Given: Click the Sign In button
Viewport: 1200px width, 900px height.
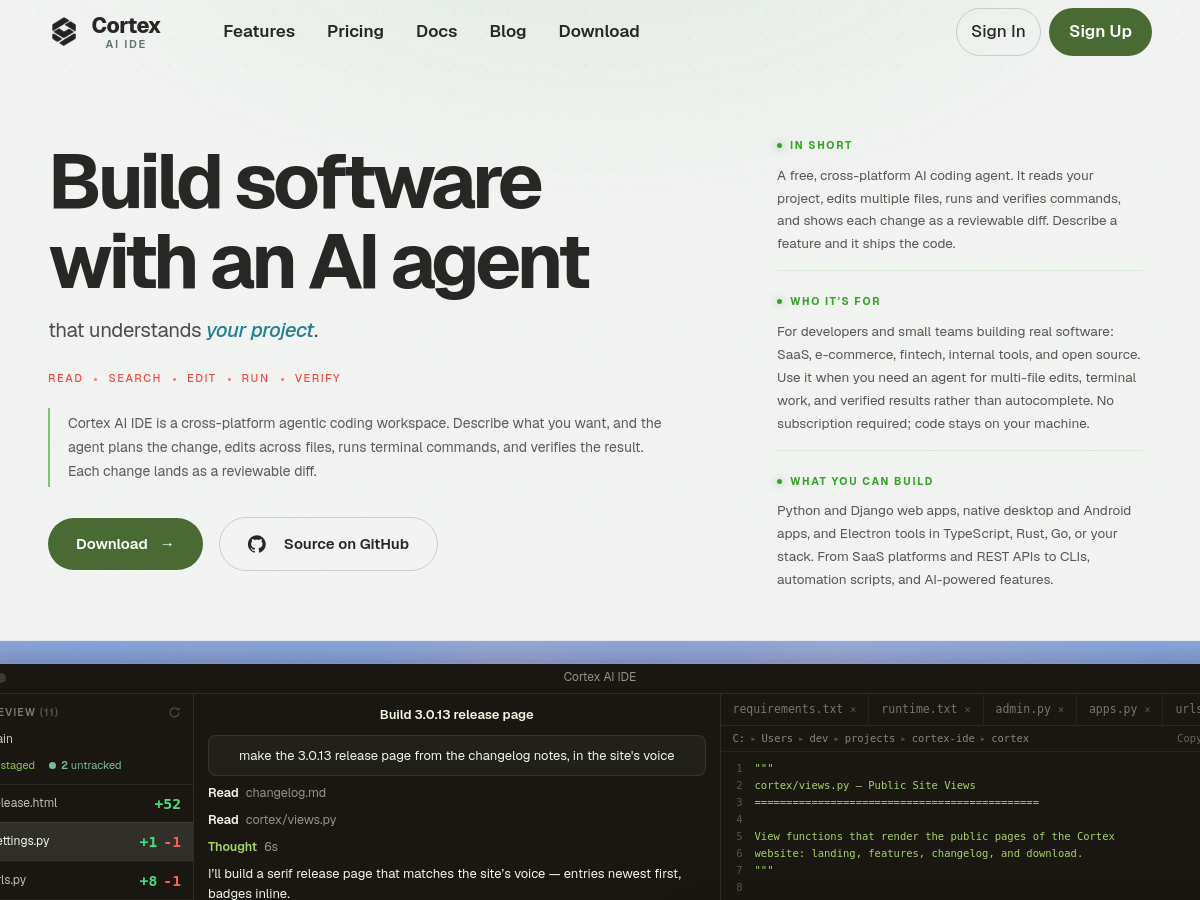Looking at the screenshot, I should 998,32.
